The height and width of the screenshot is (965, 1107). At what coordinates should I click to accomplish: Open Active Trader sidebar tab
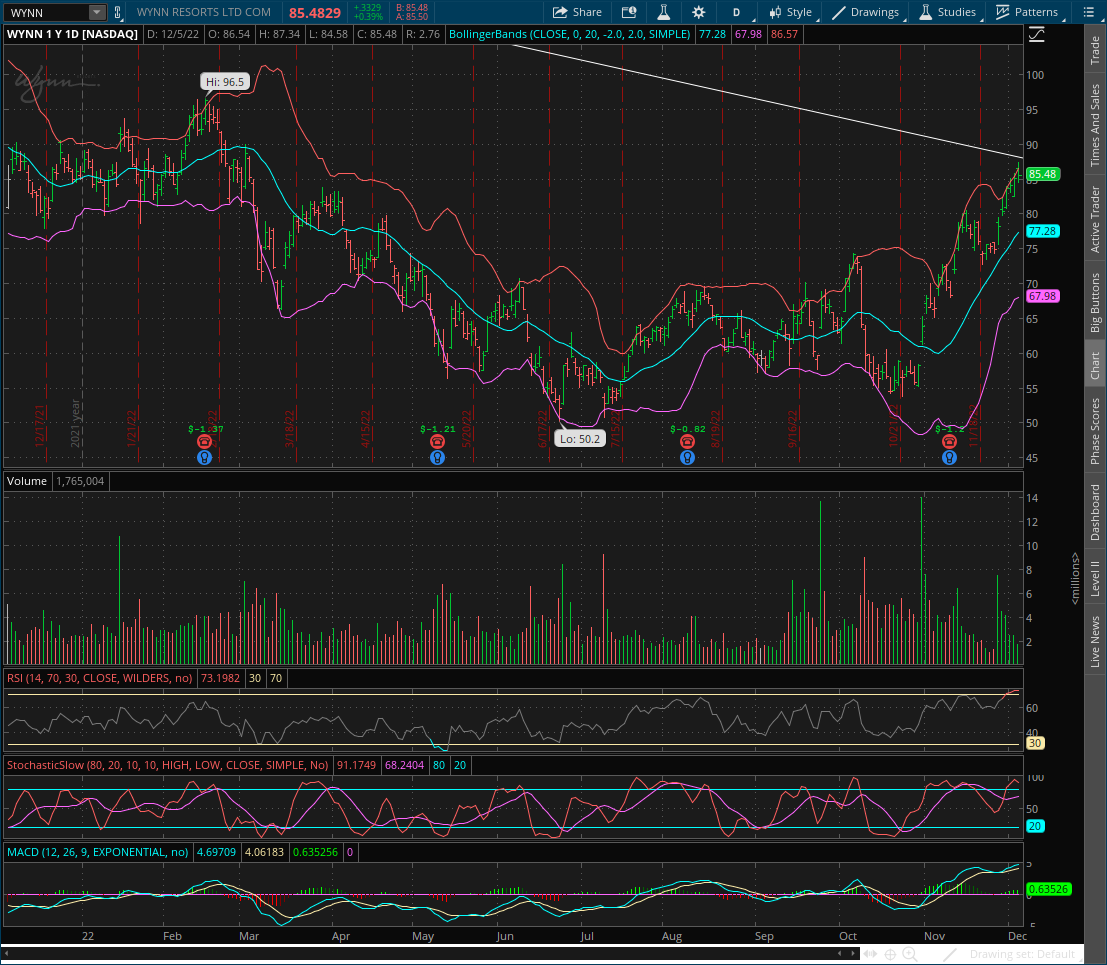tap(1095, 220)
